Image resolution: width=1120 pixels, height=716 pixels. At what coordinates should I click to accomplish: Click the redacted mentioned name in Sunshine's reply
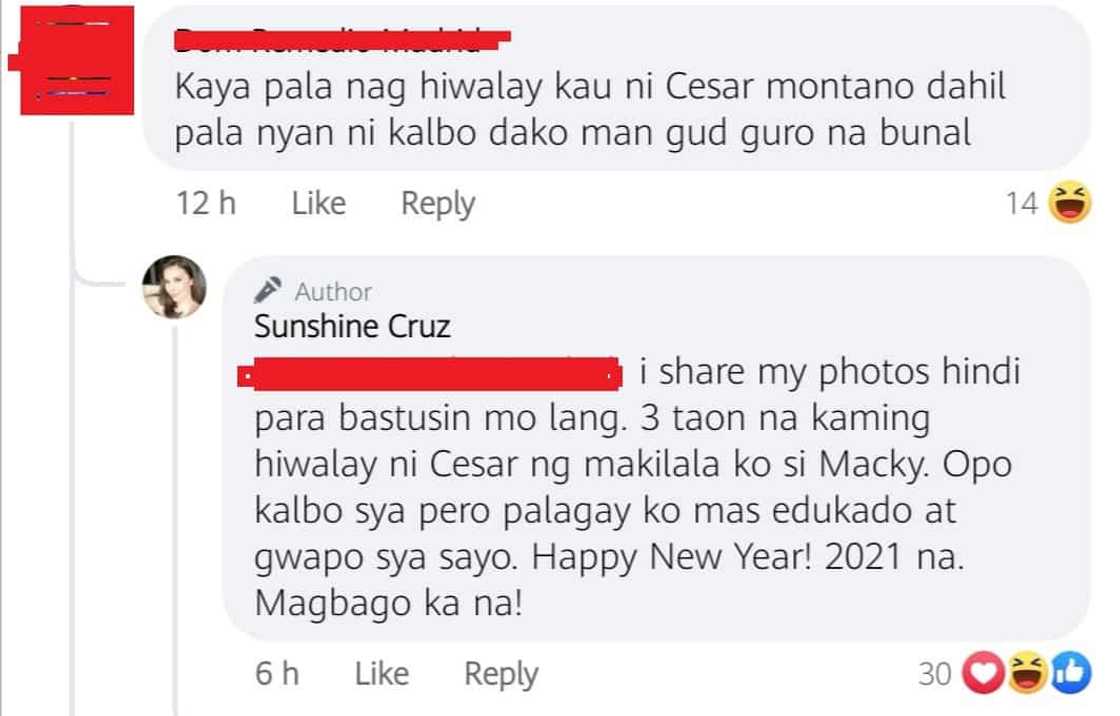[x=427, y=375]
